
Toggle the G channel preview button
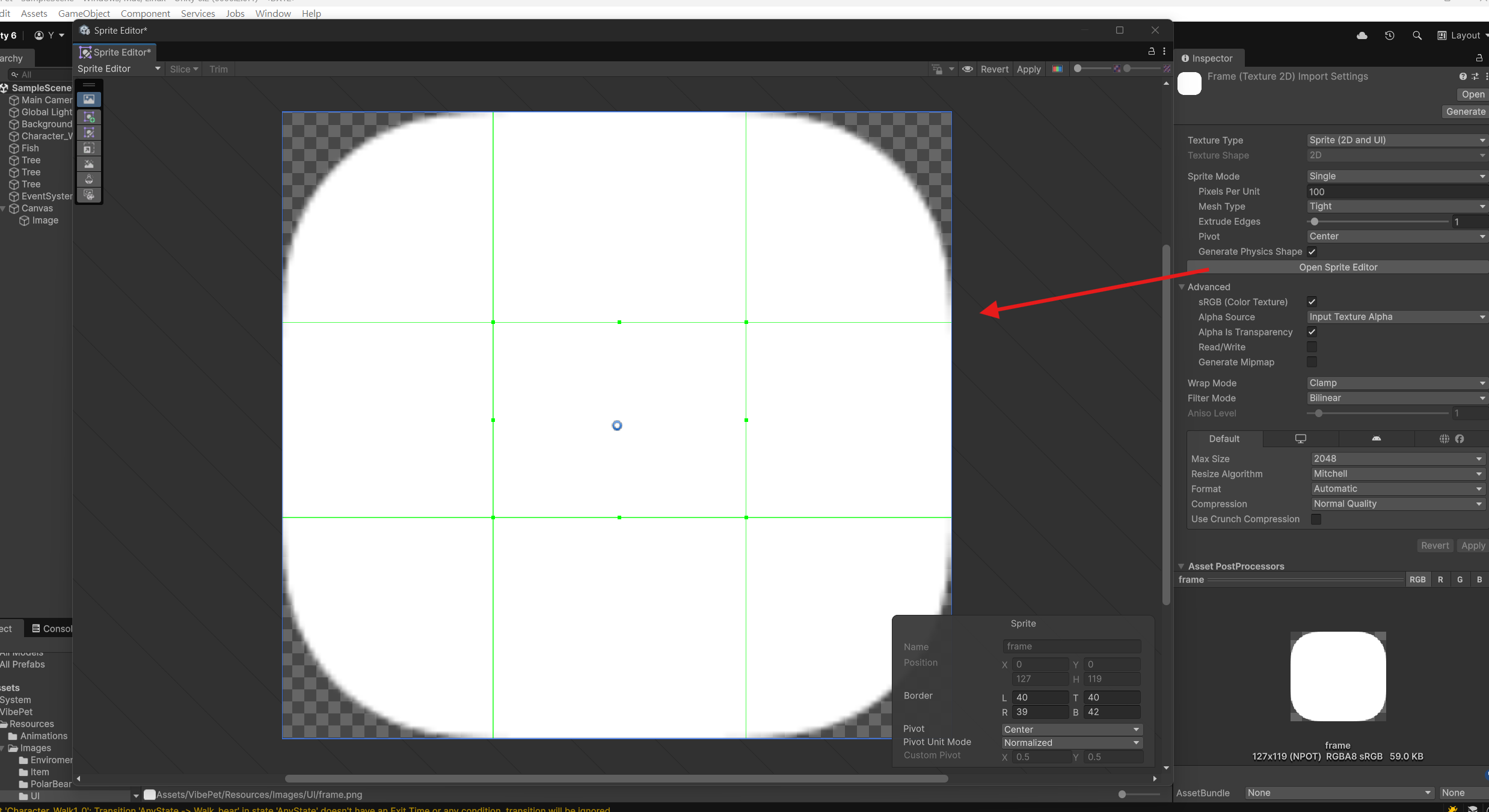tap(1460, 580)
